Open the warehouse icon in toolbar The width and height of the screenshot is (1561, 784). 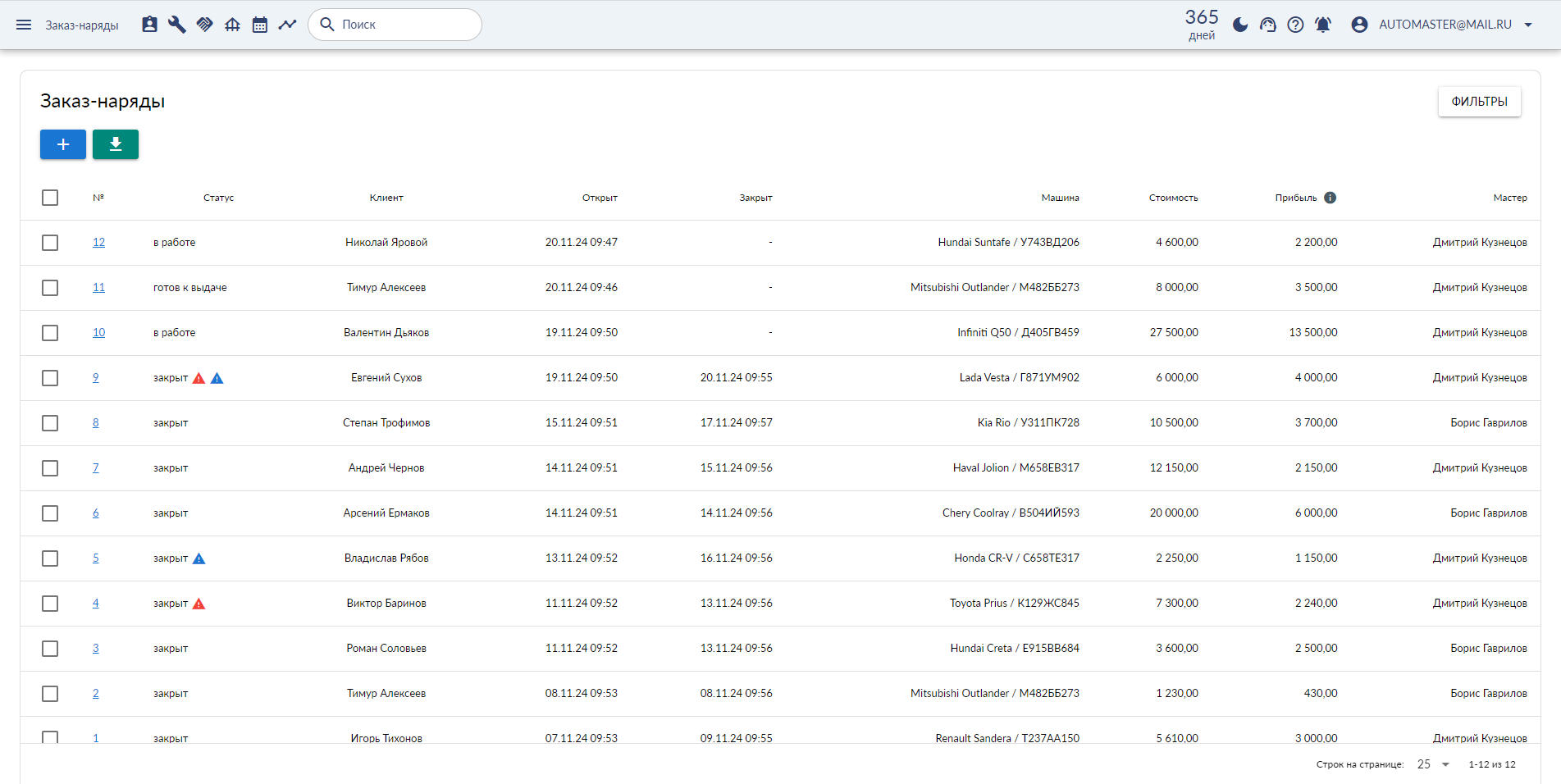pos(233,25)
